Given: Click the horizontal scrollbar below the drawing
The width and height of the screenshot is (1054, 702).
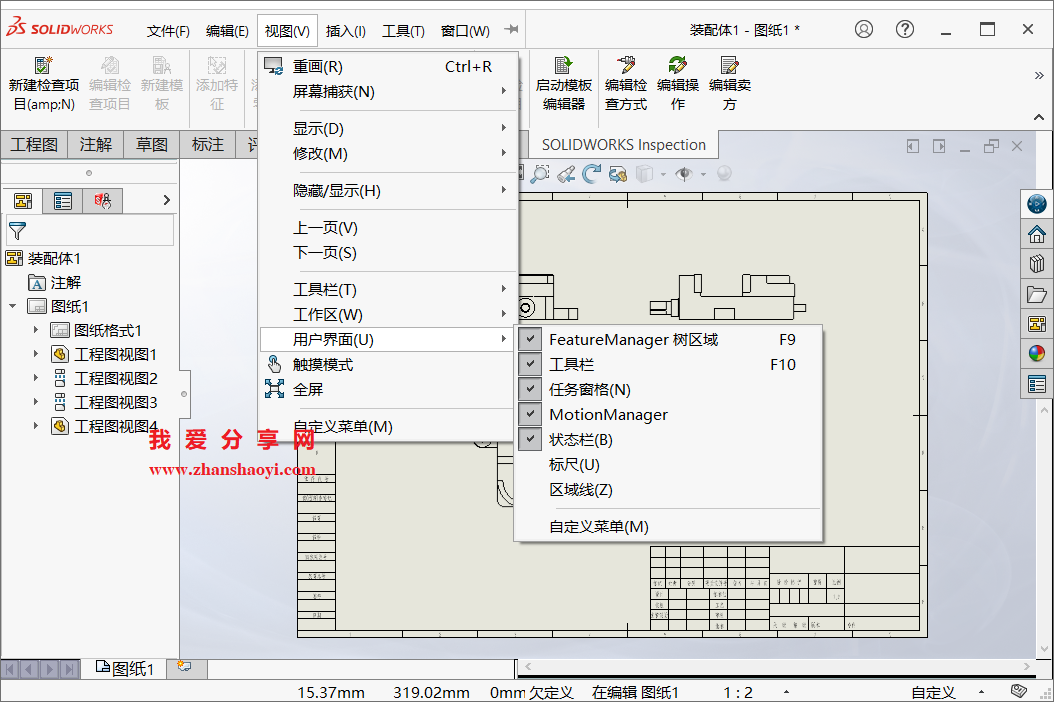Looking at the screenshot, I should (776, 666).
